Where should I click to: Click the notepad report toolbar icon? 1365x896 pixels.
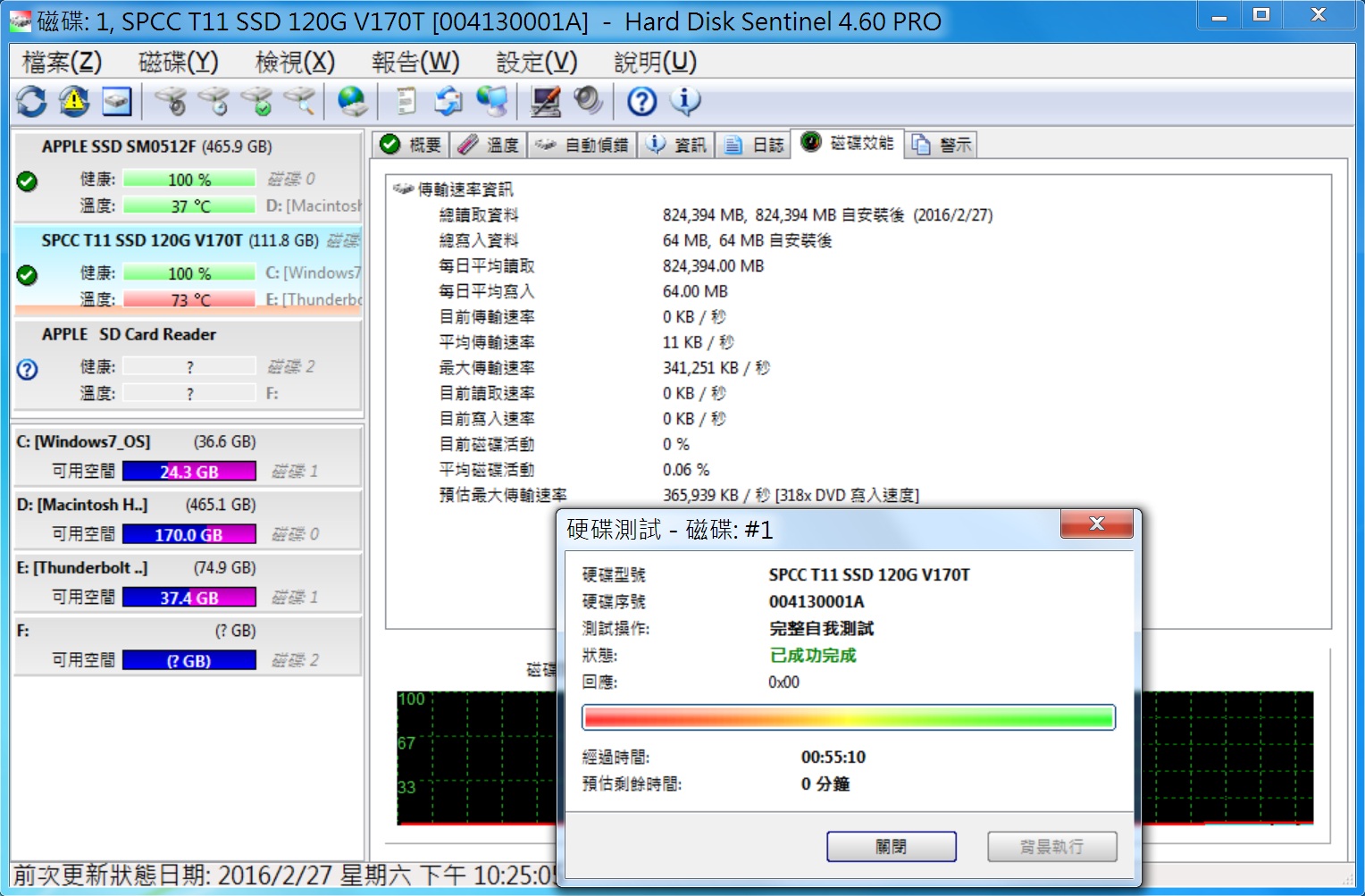click(406, 101)
